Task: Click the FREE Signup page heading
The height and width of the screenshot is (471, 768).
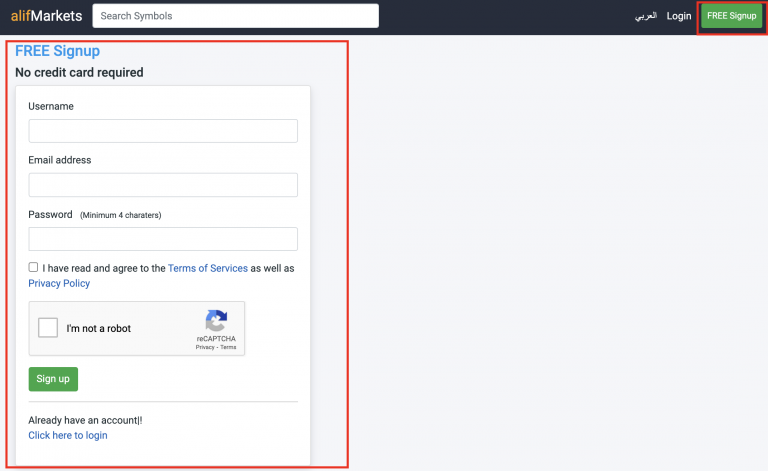Action: 57,51
